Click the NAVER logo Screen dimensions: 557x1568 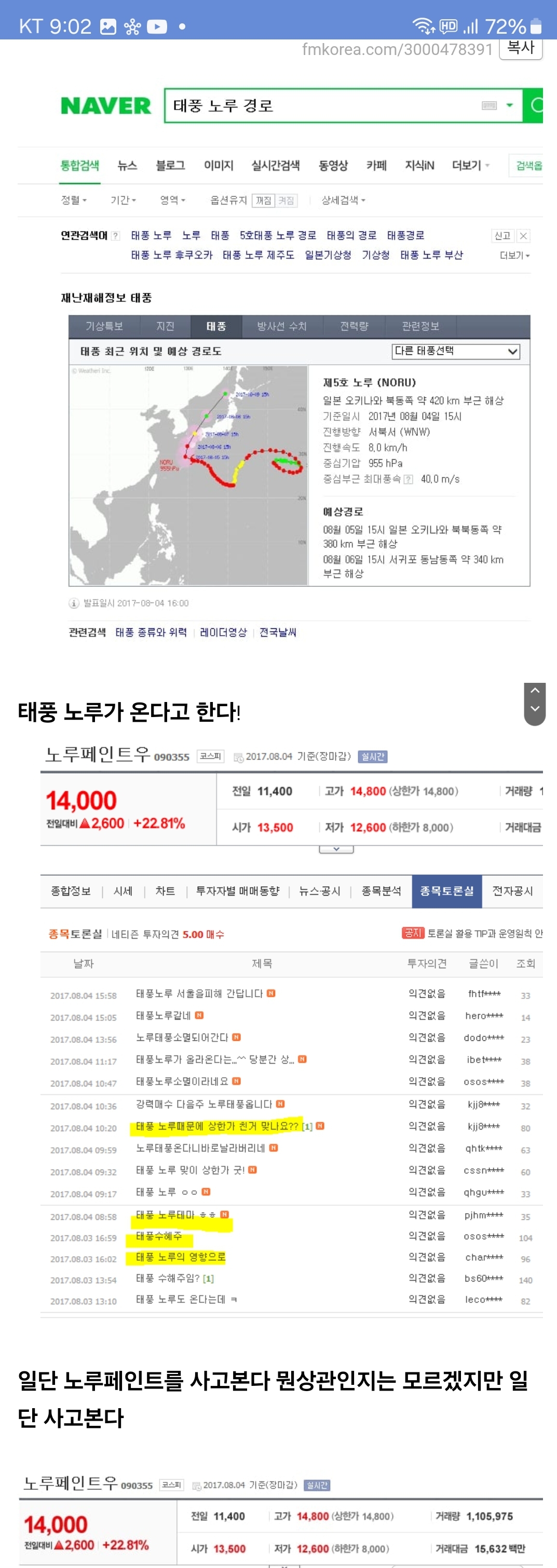(x=105, y=106)
